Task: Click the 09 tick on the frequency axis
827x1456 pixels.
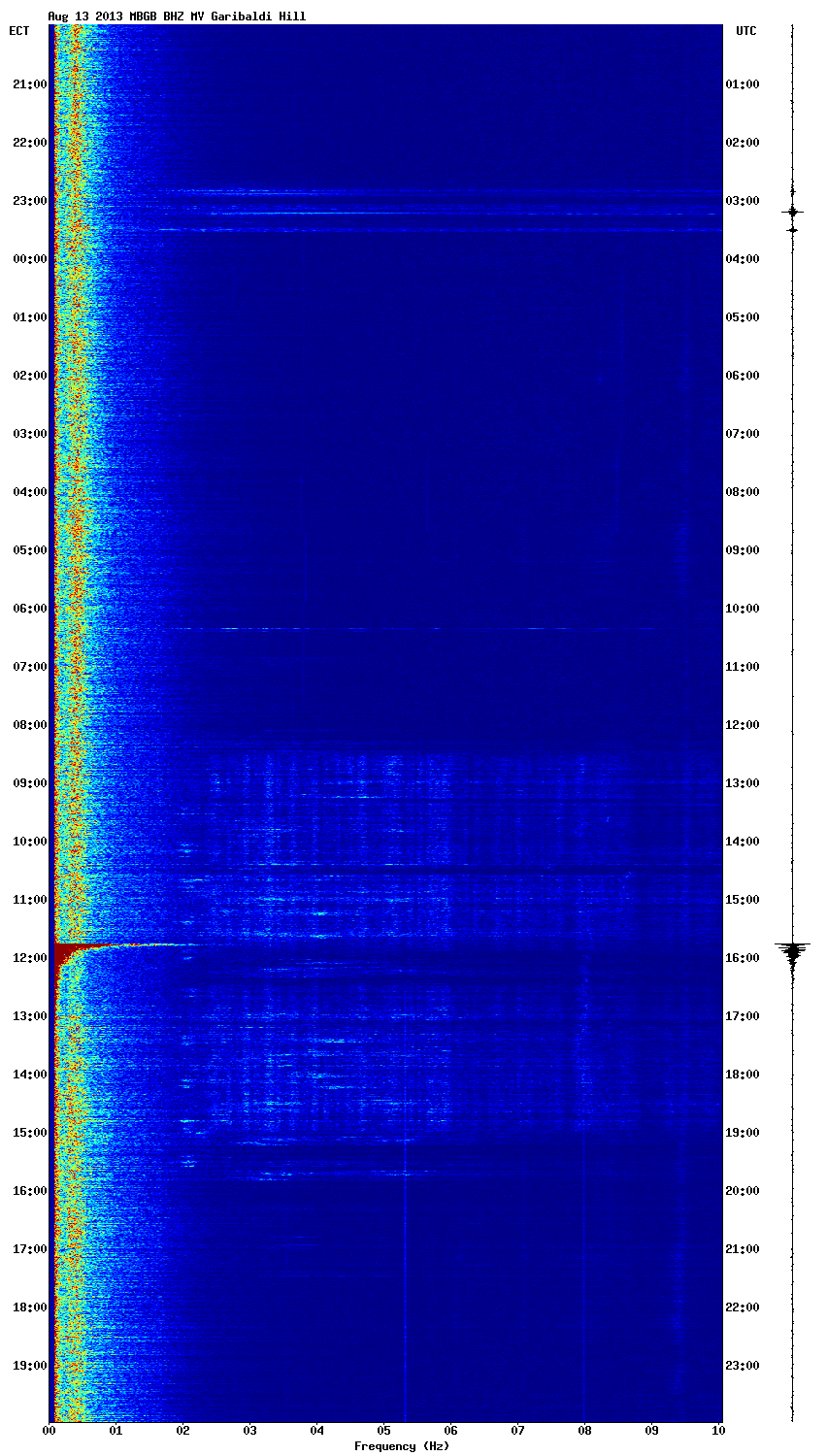Action: (x=652, y=1431)
